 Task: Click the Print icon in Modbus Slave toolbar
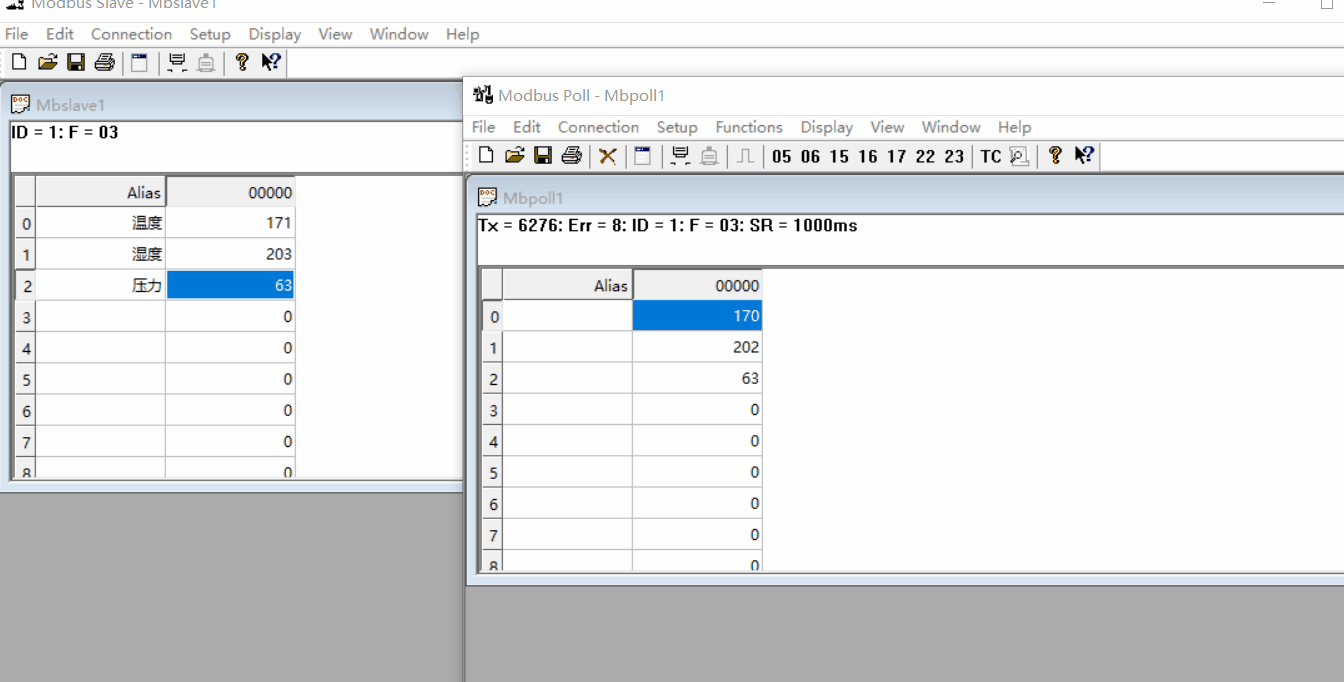click(x=105, y=62)
